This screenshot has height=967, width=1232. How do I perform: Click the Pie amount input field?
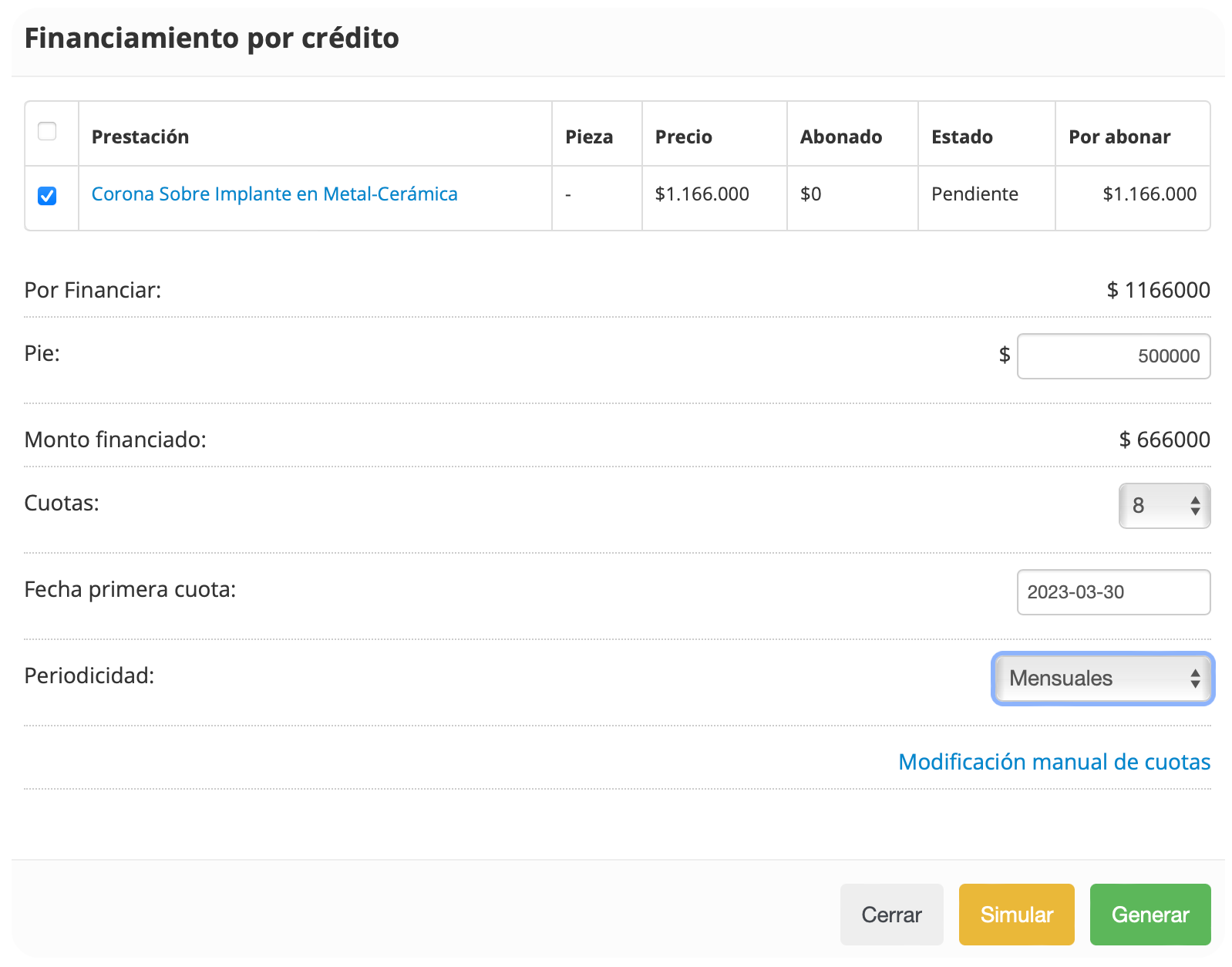(x=1113, y=356)
